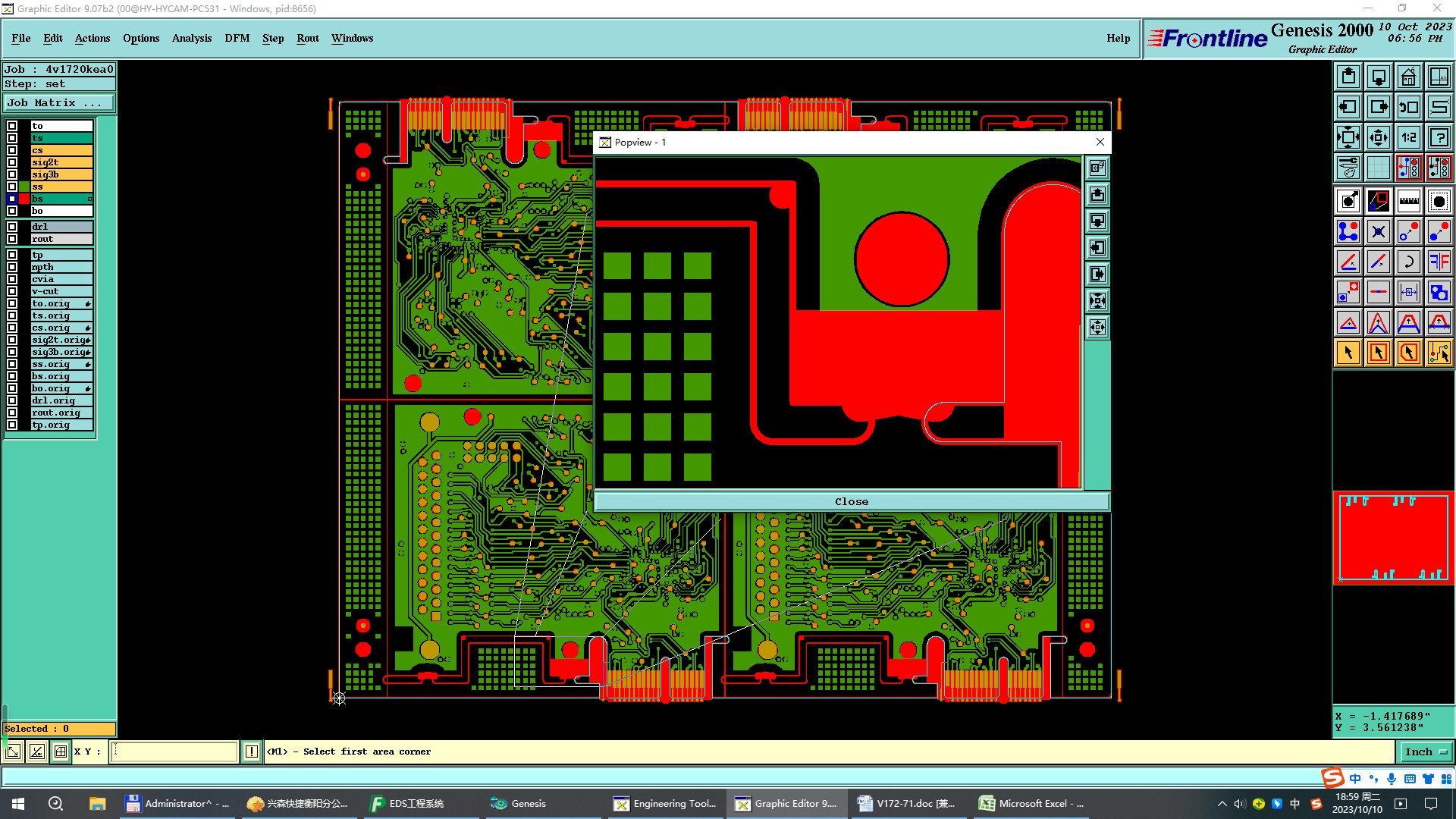Image resolution: width=1456 pixels, height=819 pixels.
Task: Open the Job Matrix panel
Action: pos(59,103)
